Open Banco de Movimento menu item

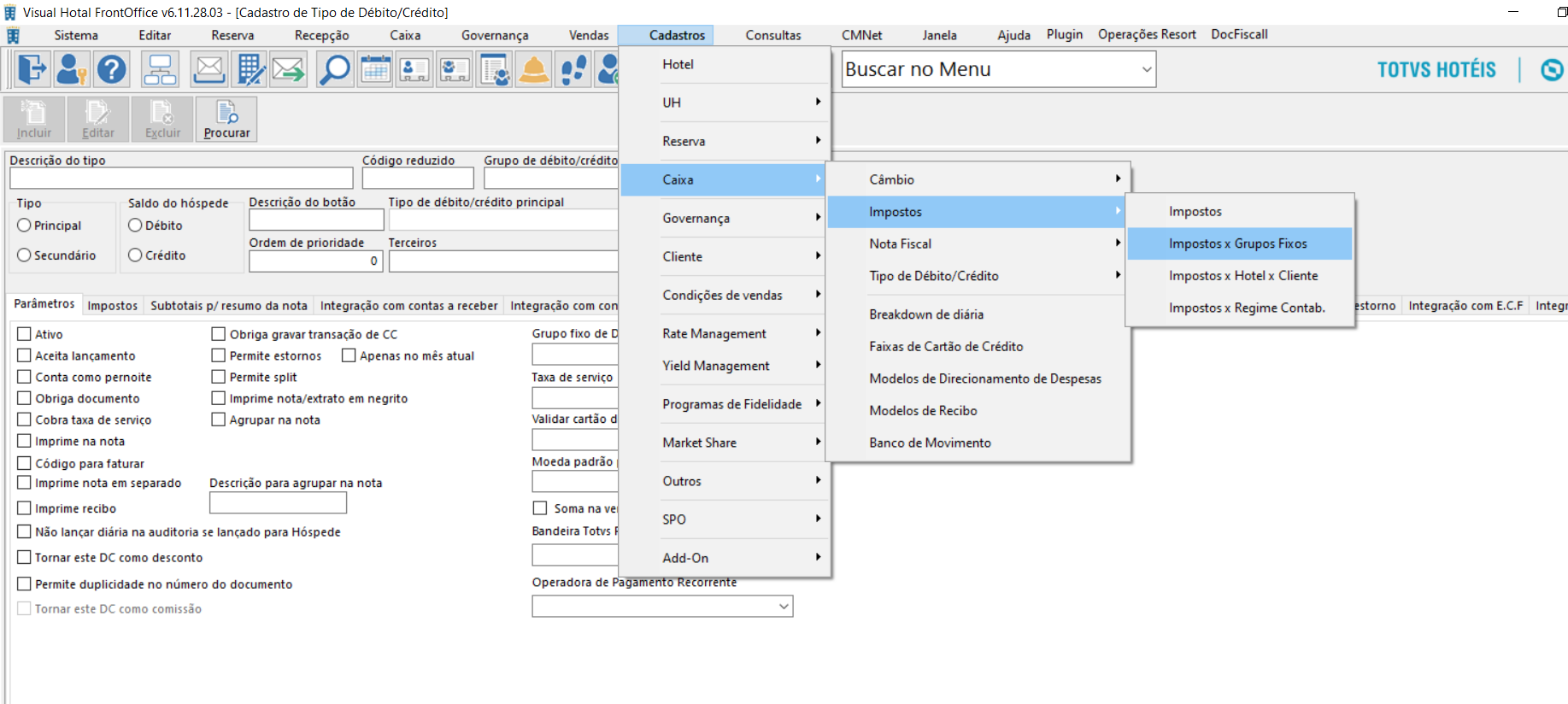pyautogui.click(x=978, y=443)
